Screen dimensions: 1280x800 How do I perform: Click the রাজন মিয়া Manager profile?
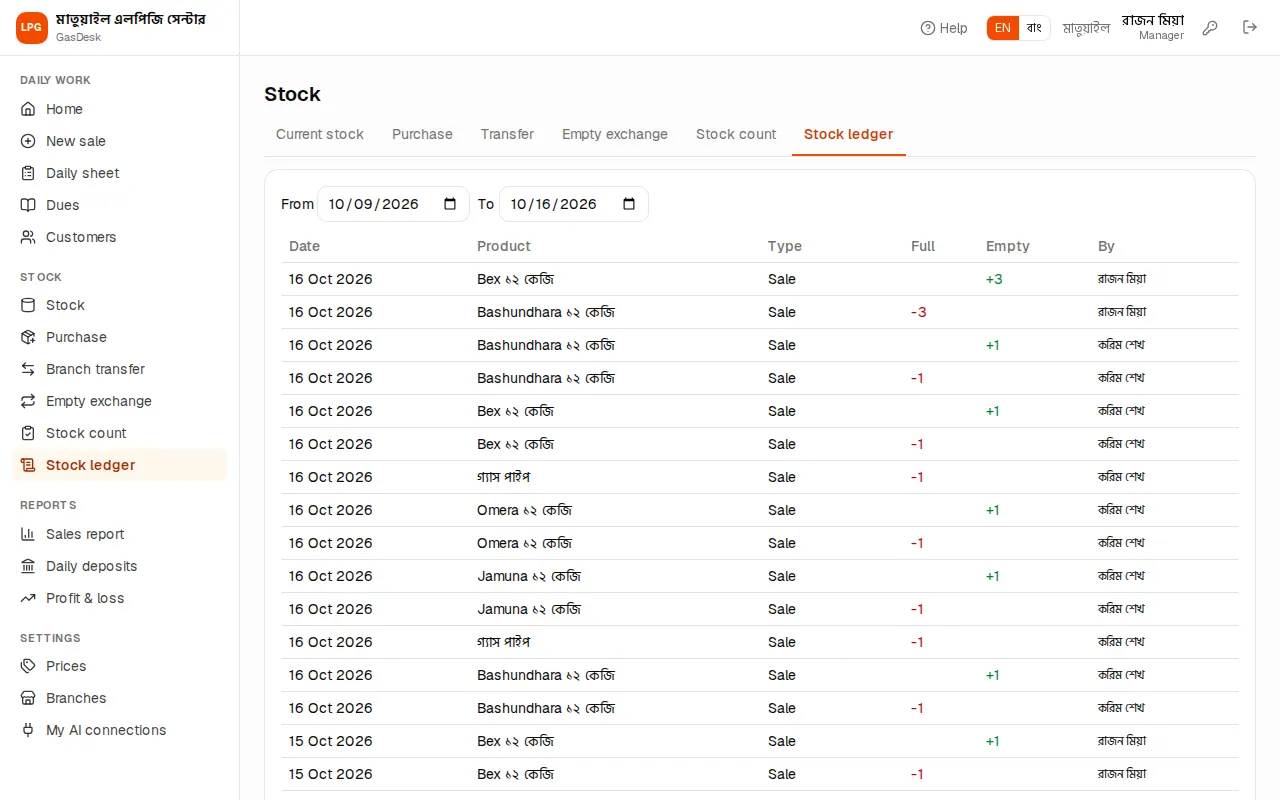[1152, 27]
